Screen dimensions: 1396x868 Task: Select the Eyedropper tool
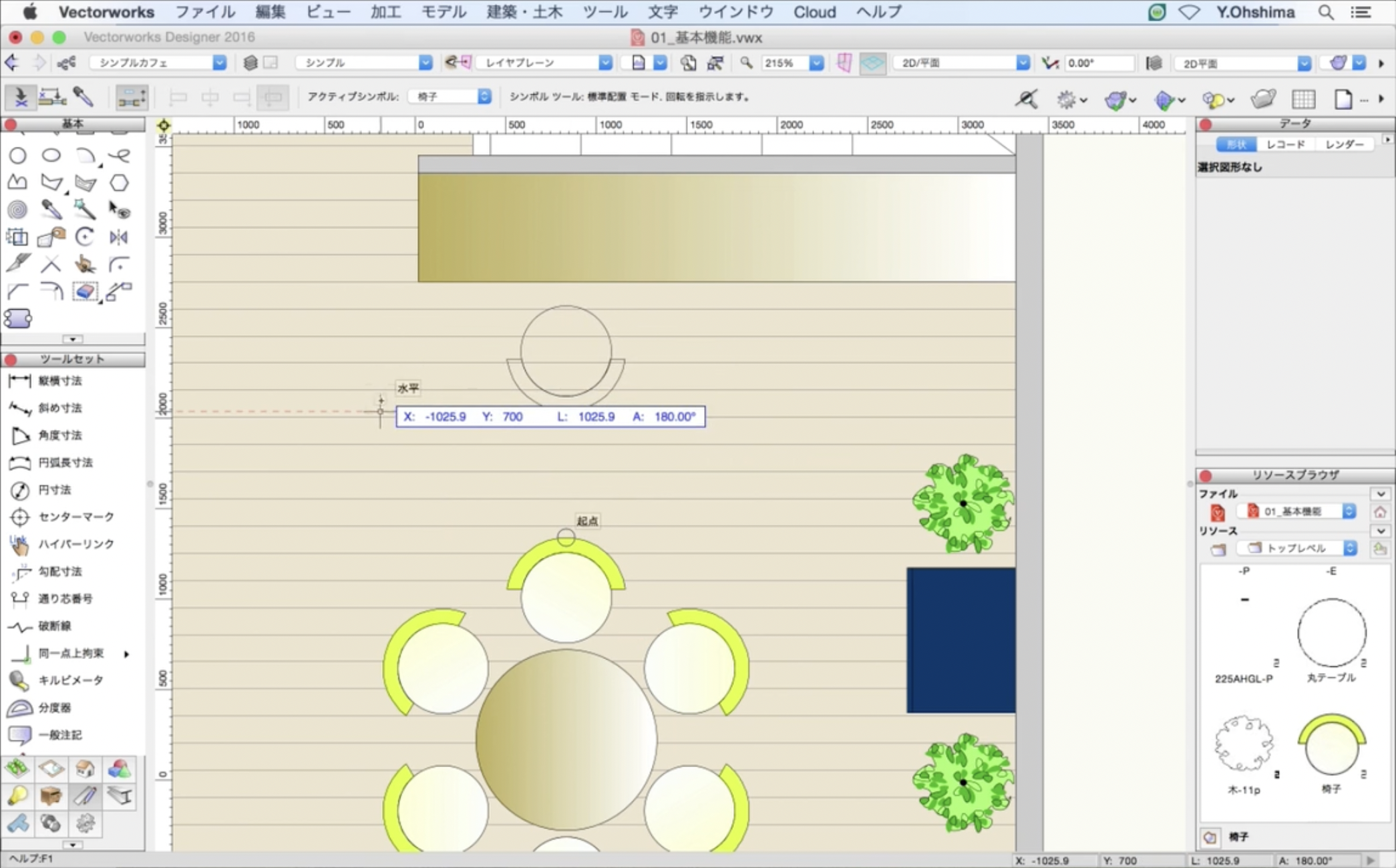51,210
